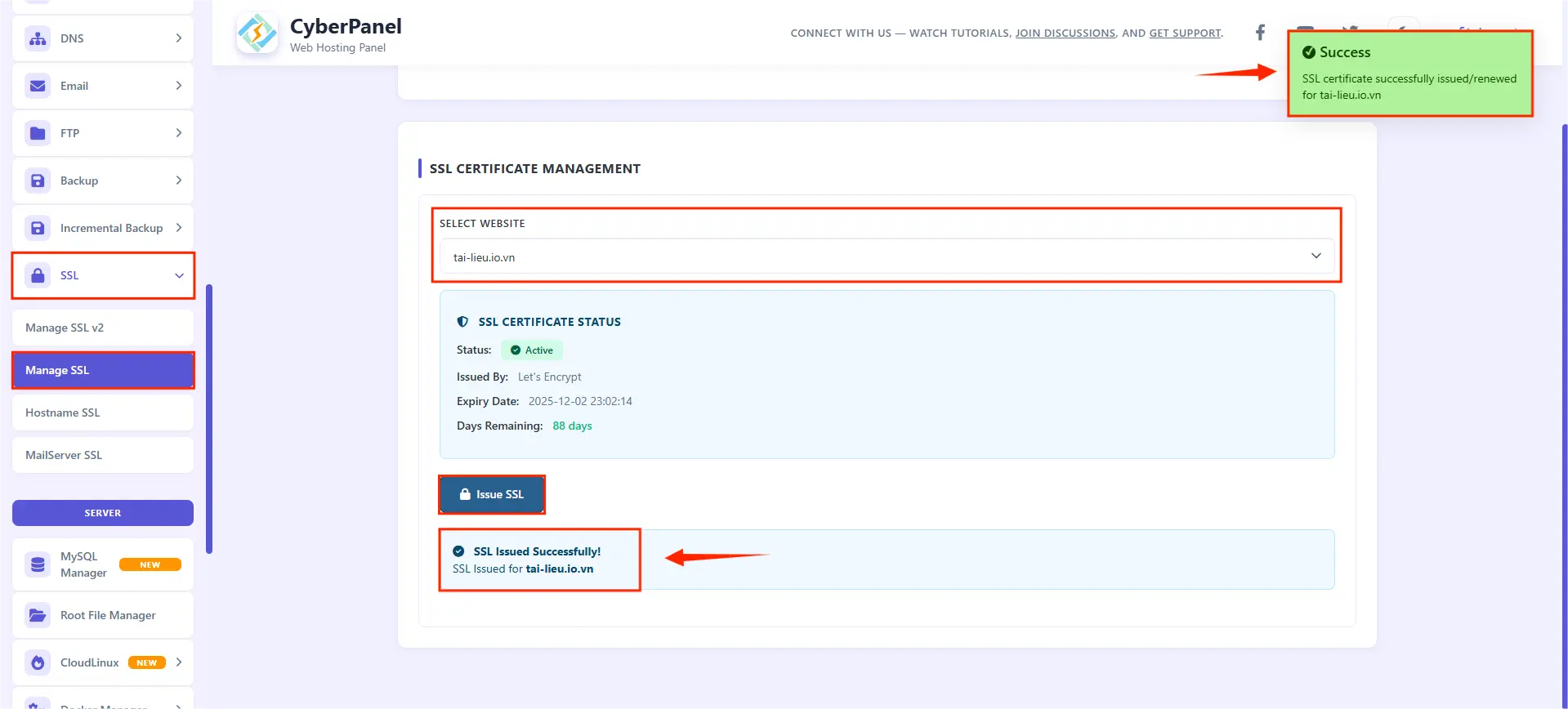Click the MySQL Manager database icon
The width and height of the screenshot is (1568, 709).
tap(38, 564)
